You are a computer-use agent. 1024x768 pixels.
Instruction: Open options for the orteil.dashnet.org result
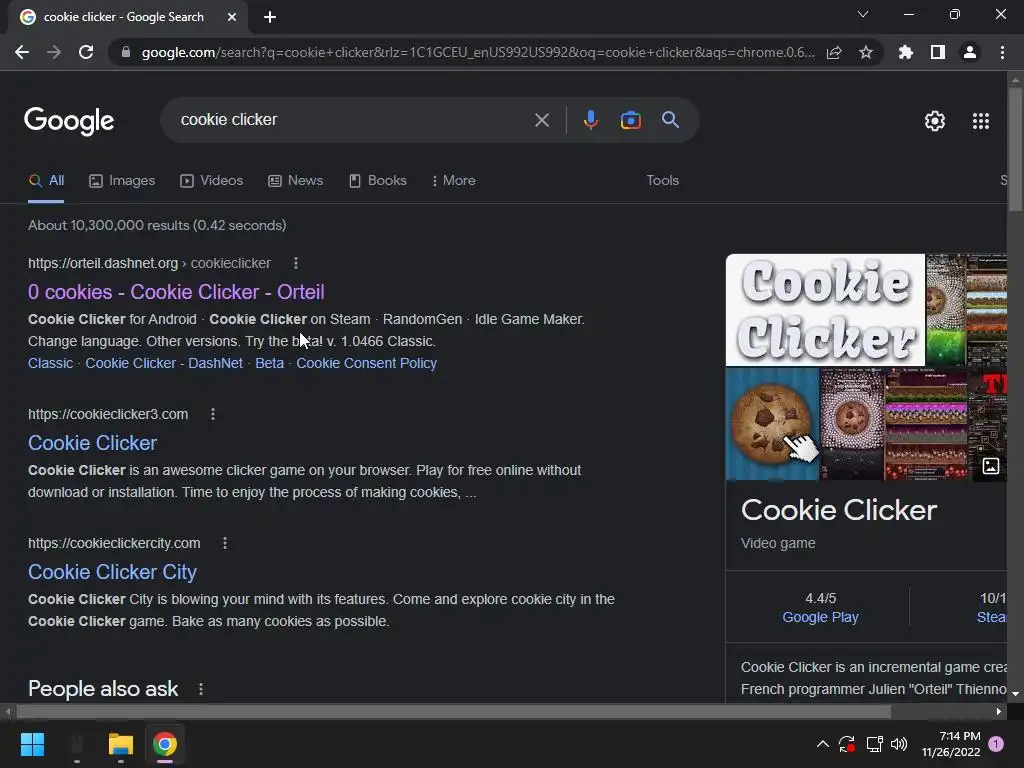point(296,263)
